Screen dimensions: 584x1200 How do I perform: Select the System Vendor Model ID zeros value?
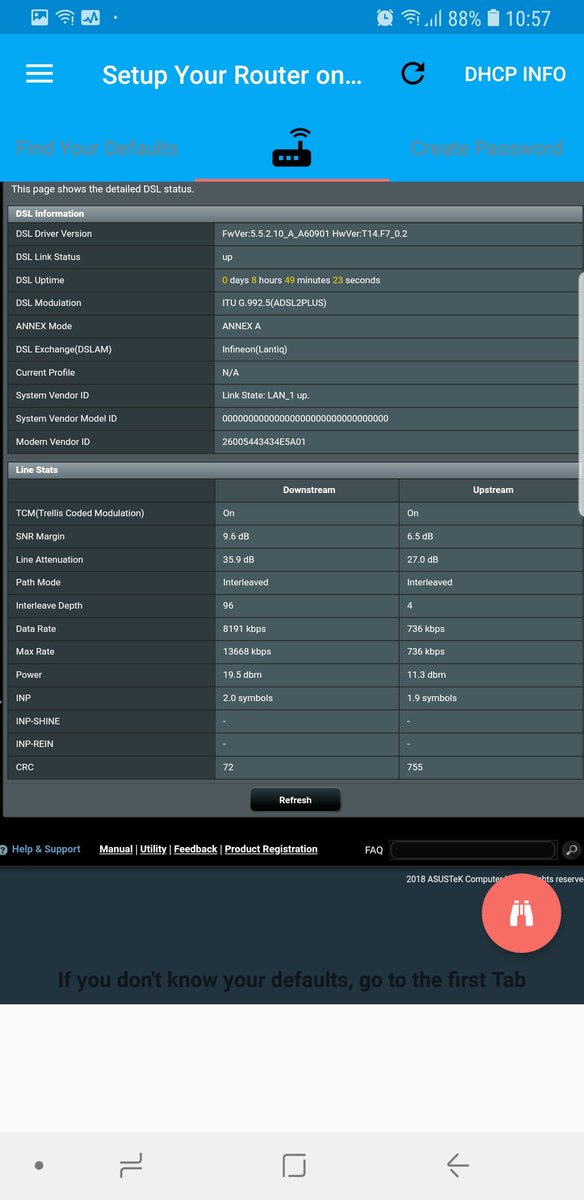pyautogui.click(x=305, y=418)
